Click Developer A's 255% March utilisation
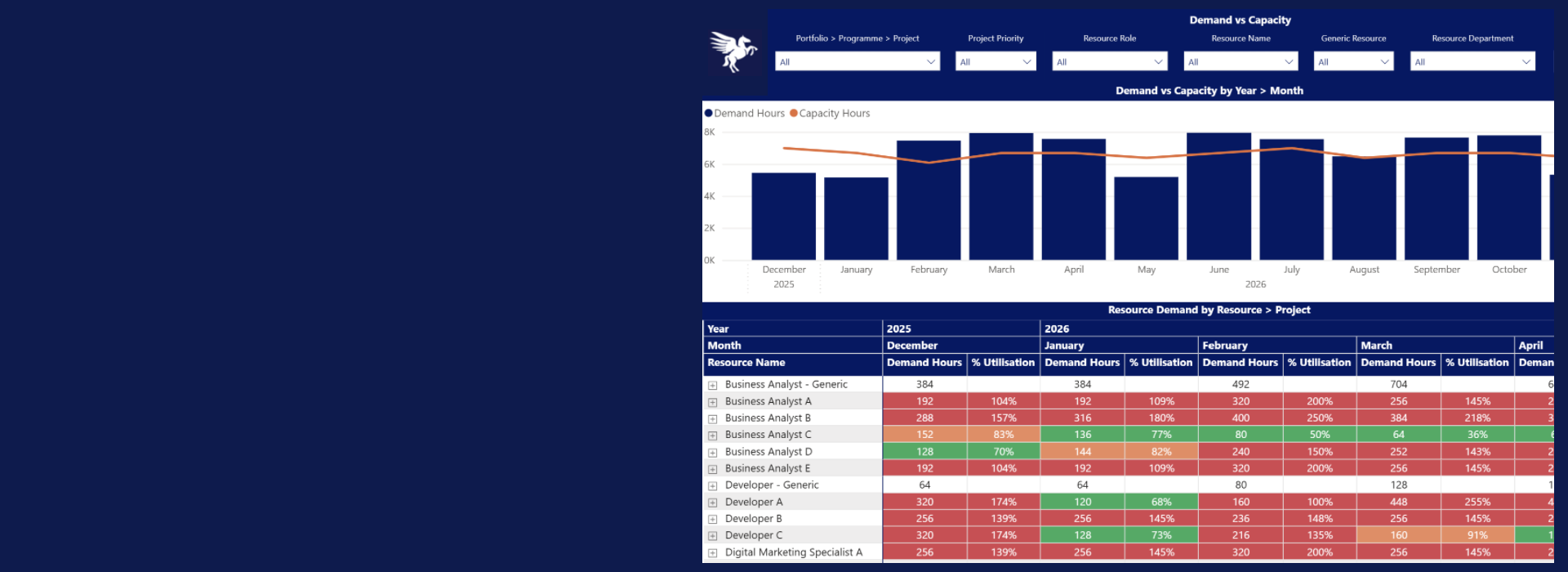 (1477, 503)
